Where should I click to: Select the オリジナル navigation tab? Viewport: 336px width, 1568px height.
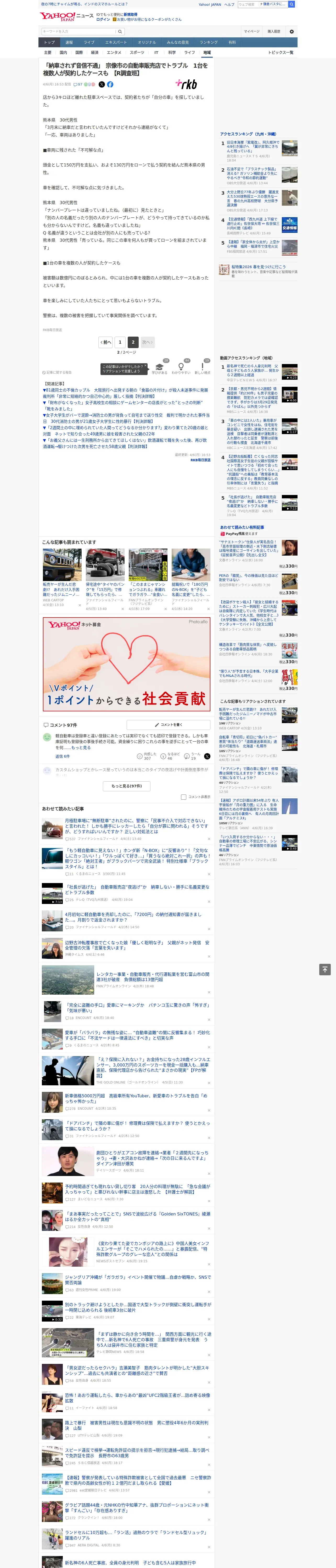click(x=147, y=43)
